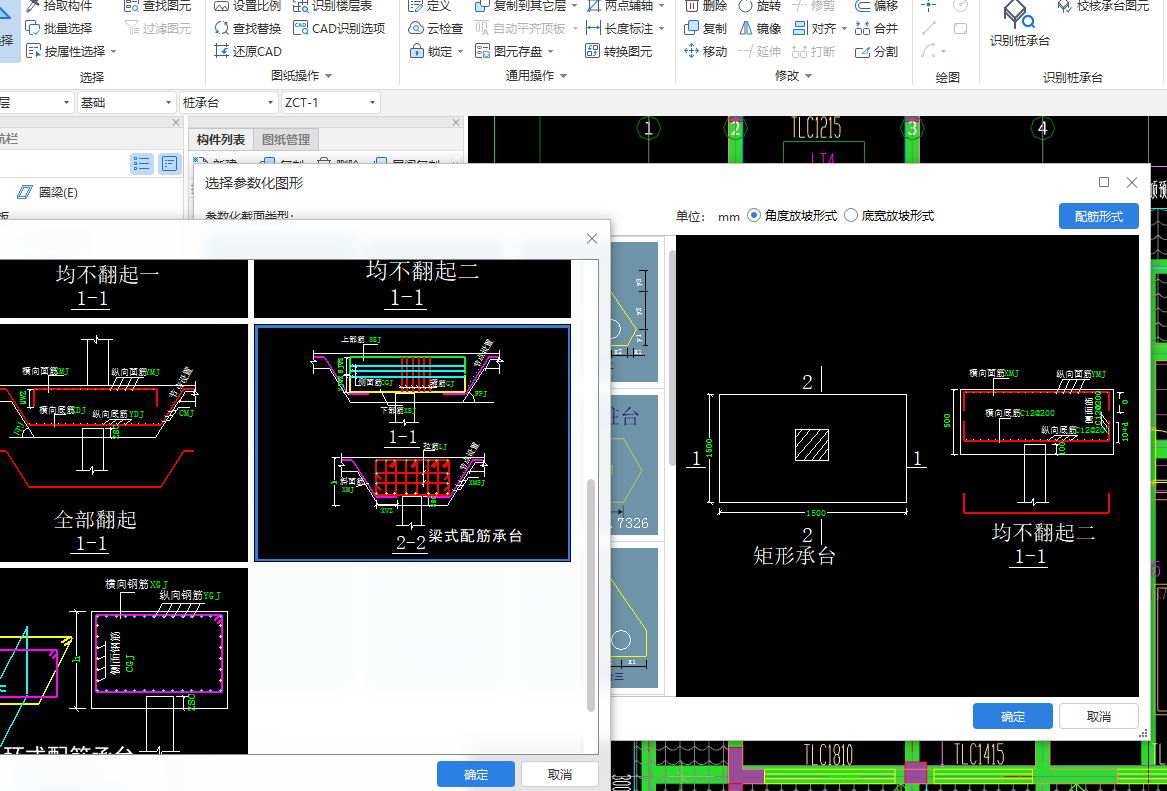Click 确定 in the reinforcement form dialog
Viewport: 1167px width, 791px height.
pyautogui.click(x=476, y=774)
